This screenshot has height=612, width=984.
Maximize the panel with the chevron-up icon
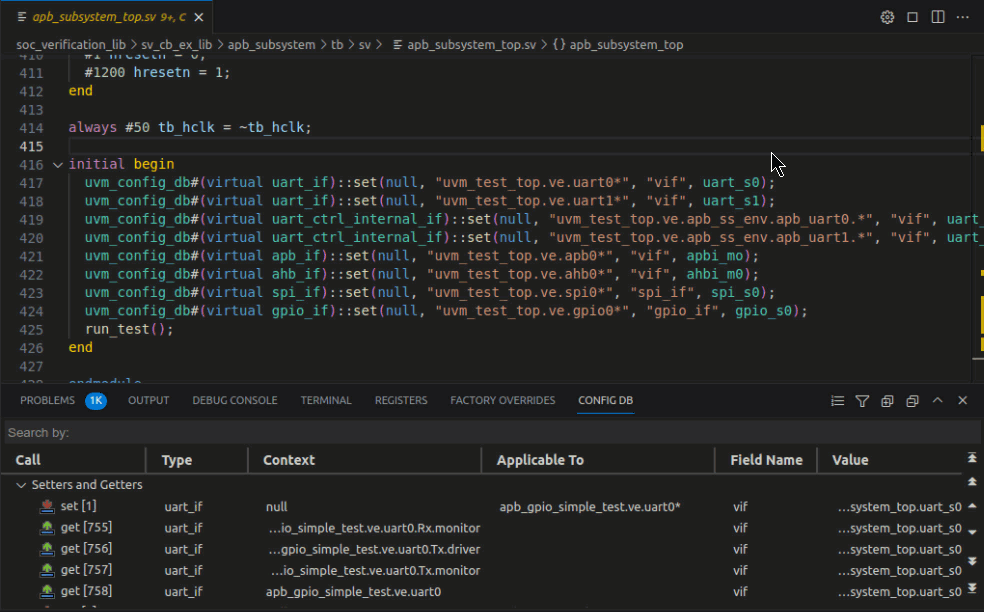tap(937, 400)
